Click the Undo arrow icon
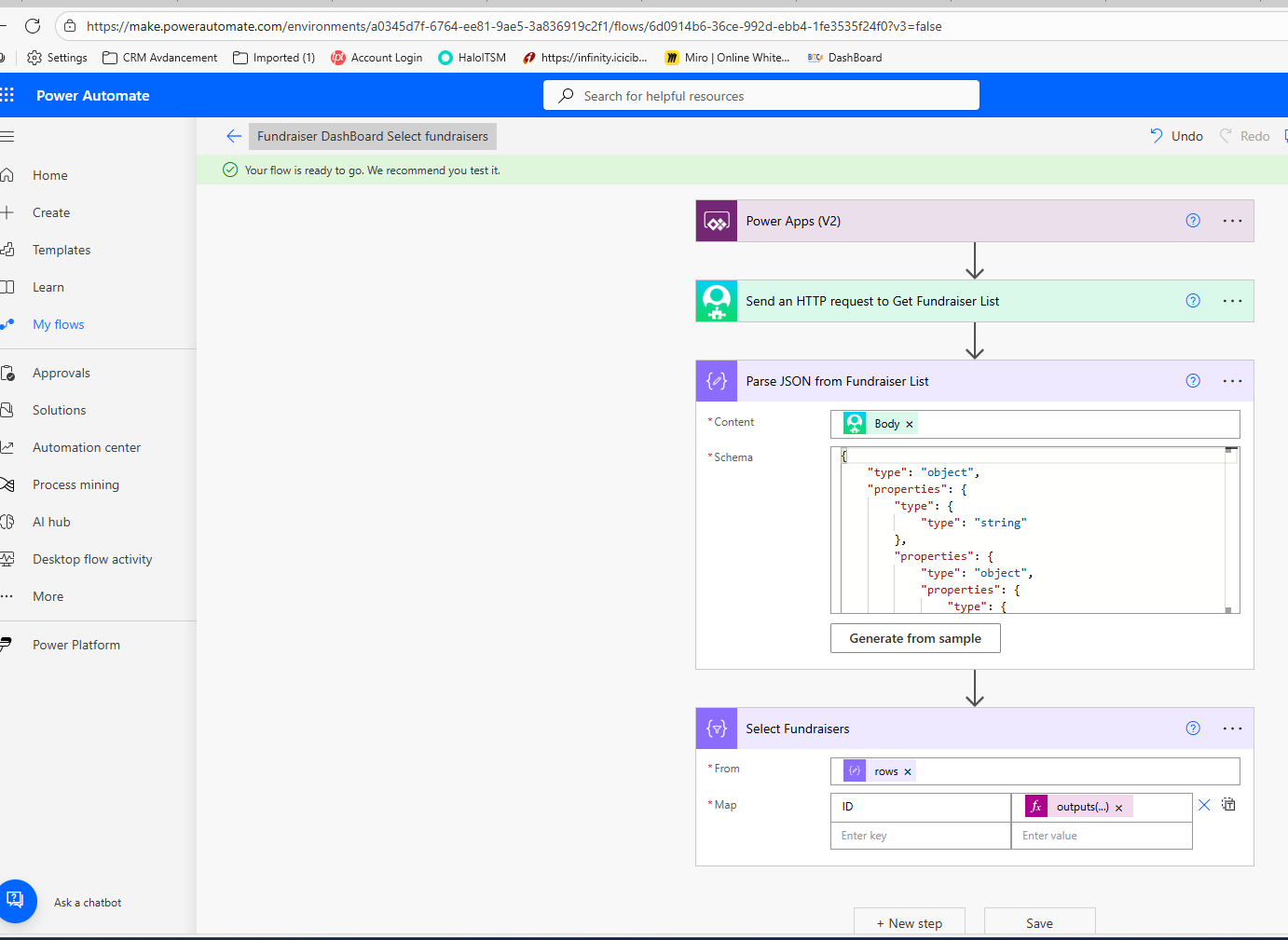 [1156, 136]
